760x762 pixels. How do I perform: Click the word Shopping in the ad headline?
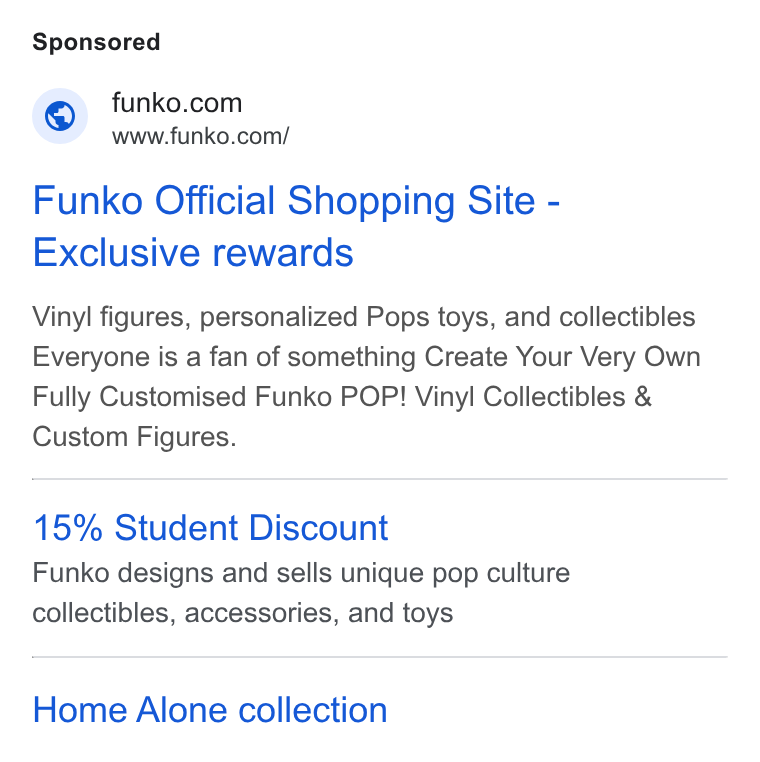[x=371, y=202]
